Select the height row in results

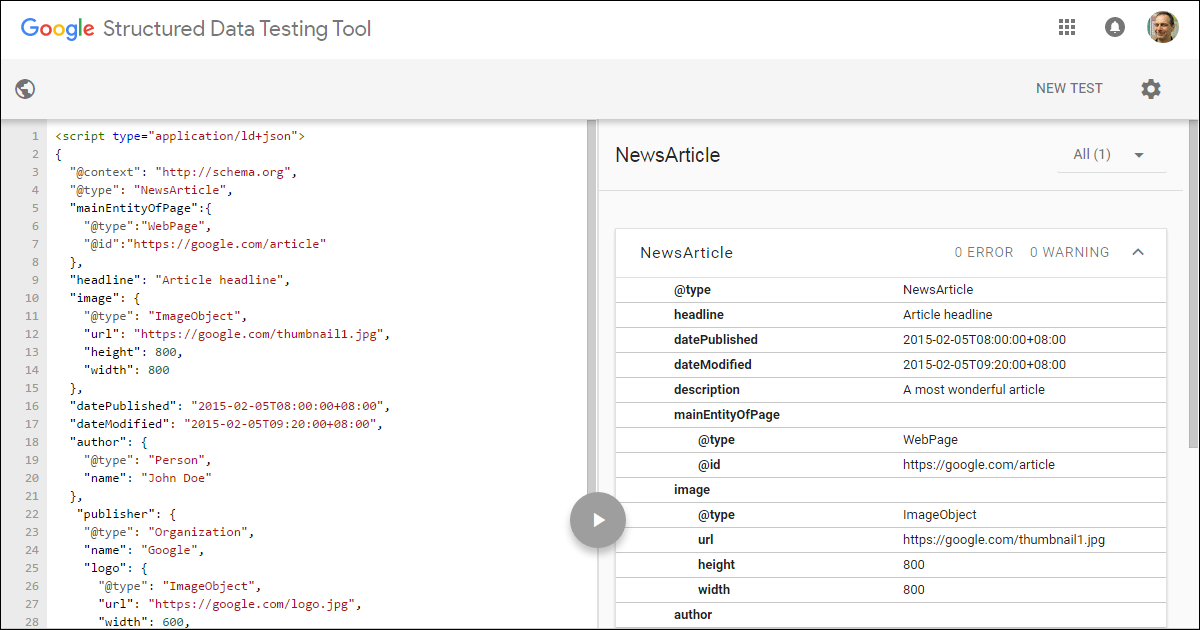point(891,565)
